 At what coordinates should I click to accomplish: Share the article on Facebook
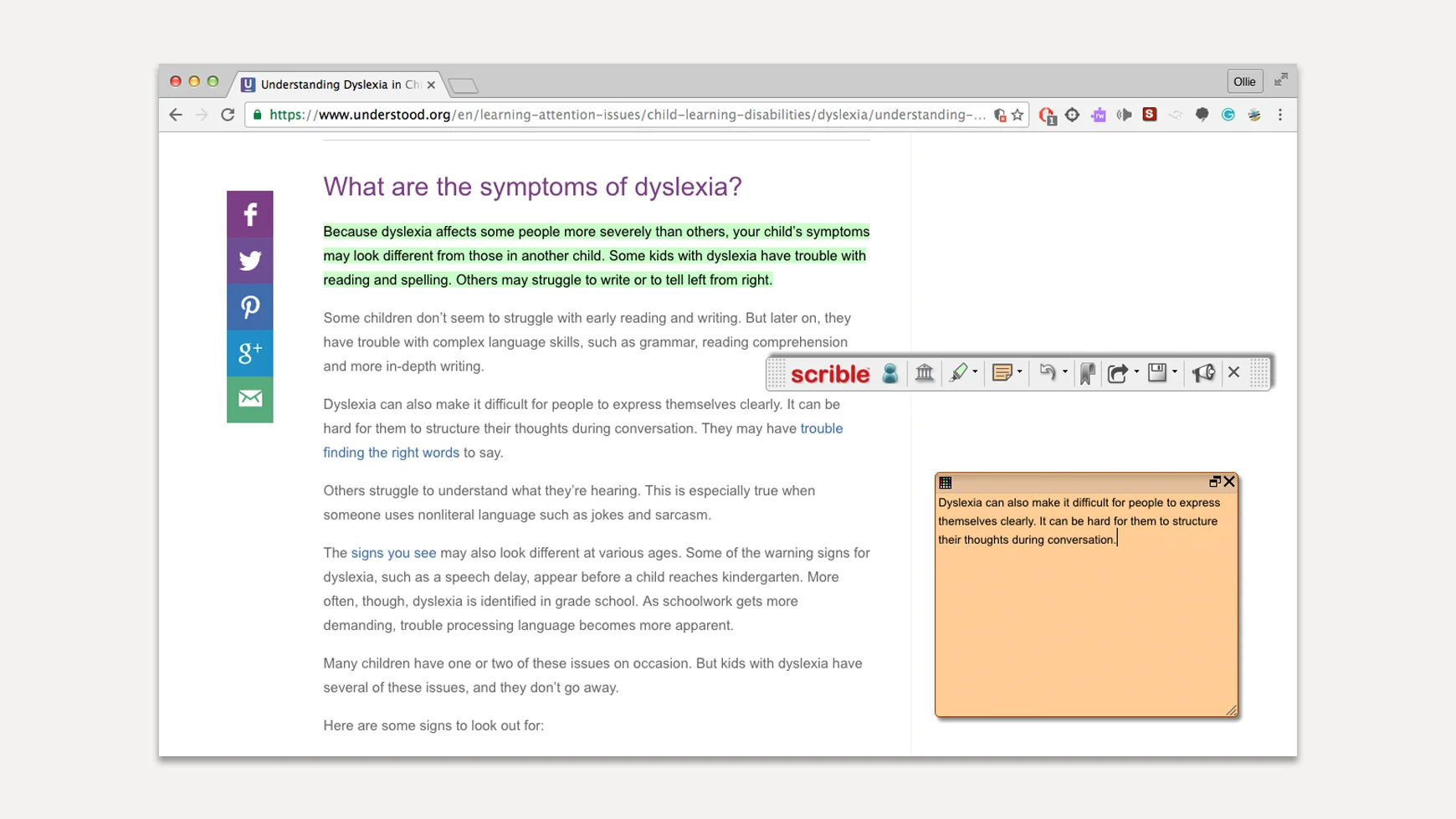(250, 214)
